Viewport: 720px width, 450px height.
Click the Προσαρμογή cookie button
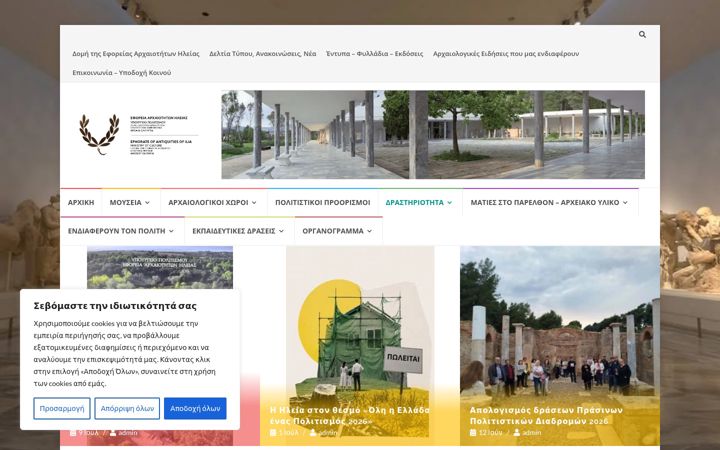tap(62, 408)
